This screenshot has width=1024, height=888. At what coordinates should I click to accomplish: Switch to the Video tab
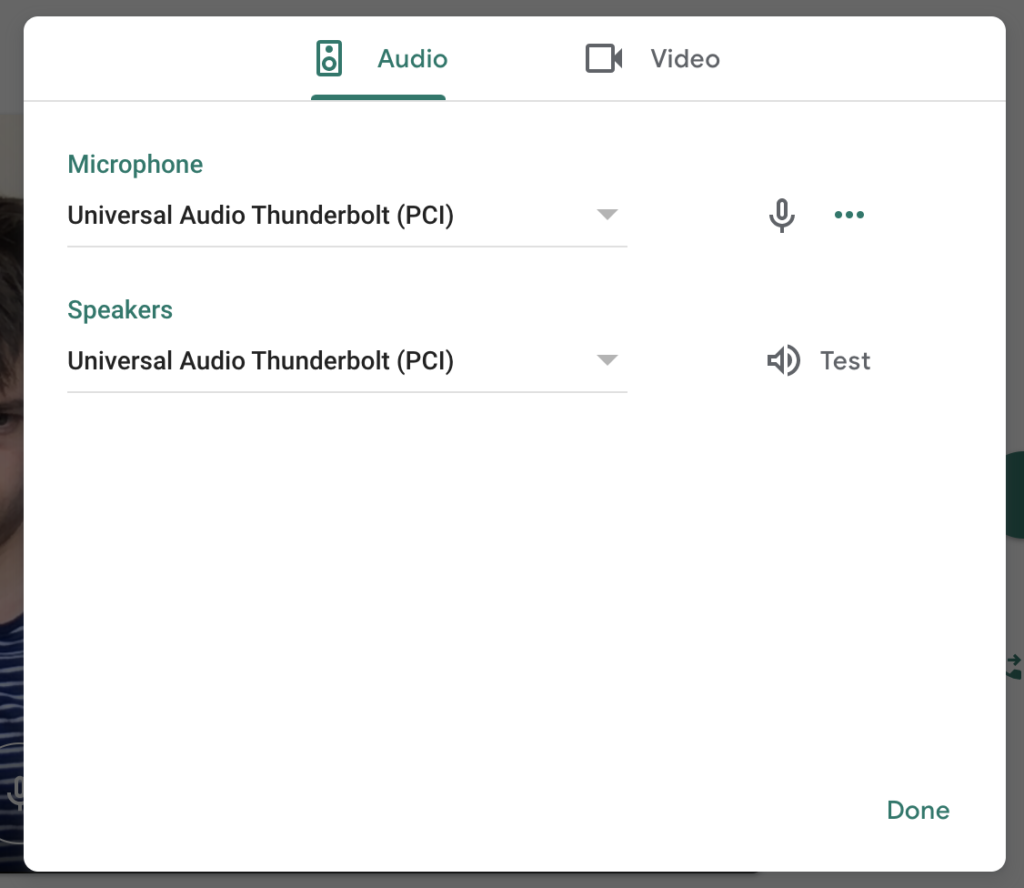click(x=684, y=59)
